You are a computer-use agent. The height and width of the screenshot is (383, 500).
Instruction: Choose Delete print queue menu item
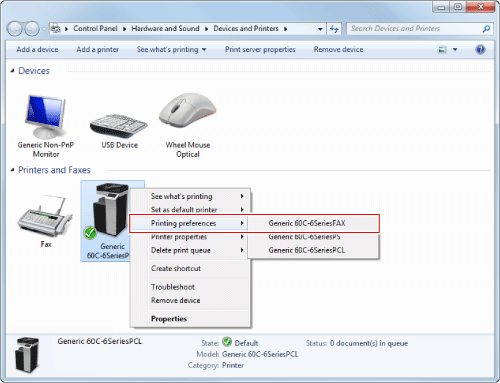(x=190, y=250)
